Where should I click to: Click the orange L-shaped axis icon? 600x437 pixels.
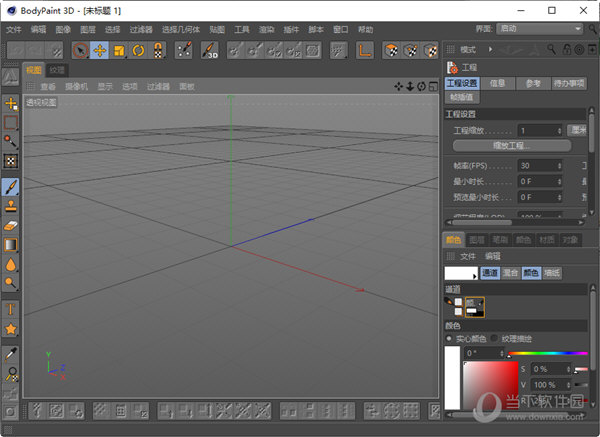(365, 51)
